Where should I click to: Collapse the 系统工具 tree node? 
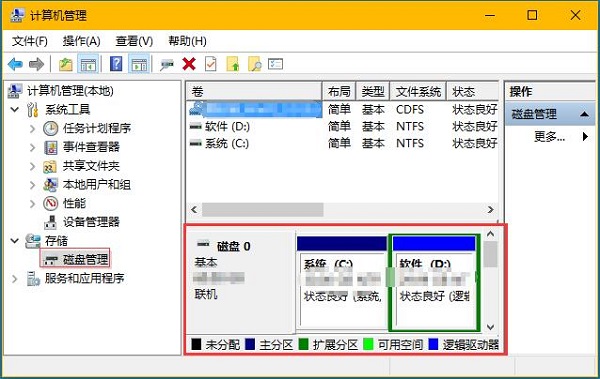(15, 109)
